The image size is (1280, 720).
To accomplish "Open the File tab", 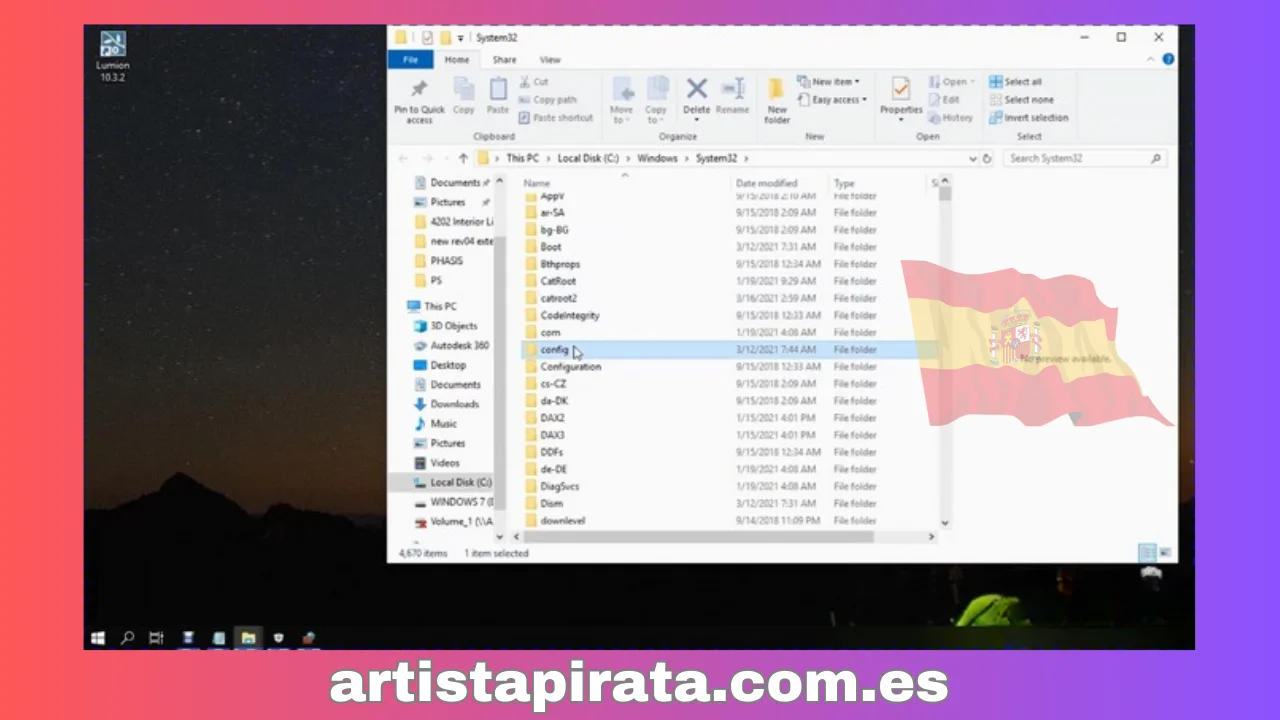I will click(x=410, y=60).
